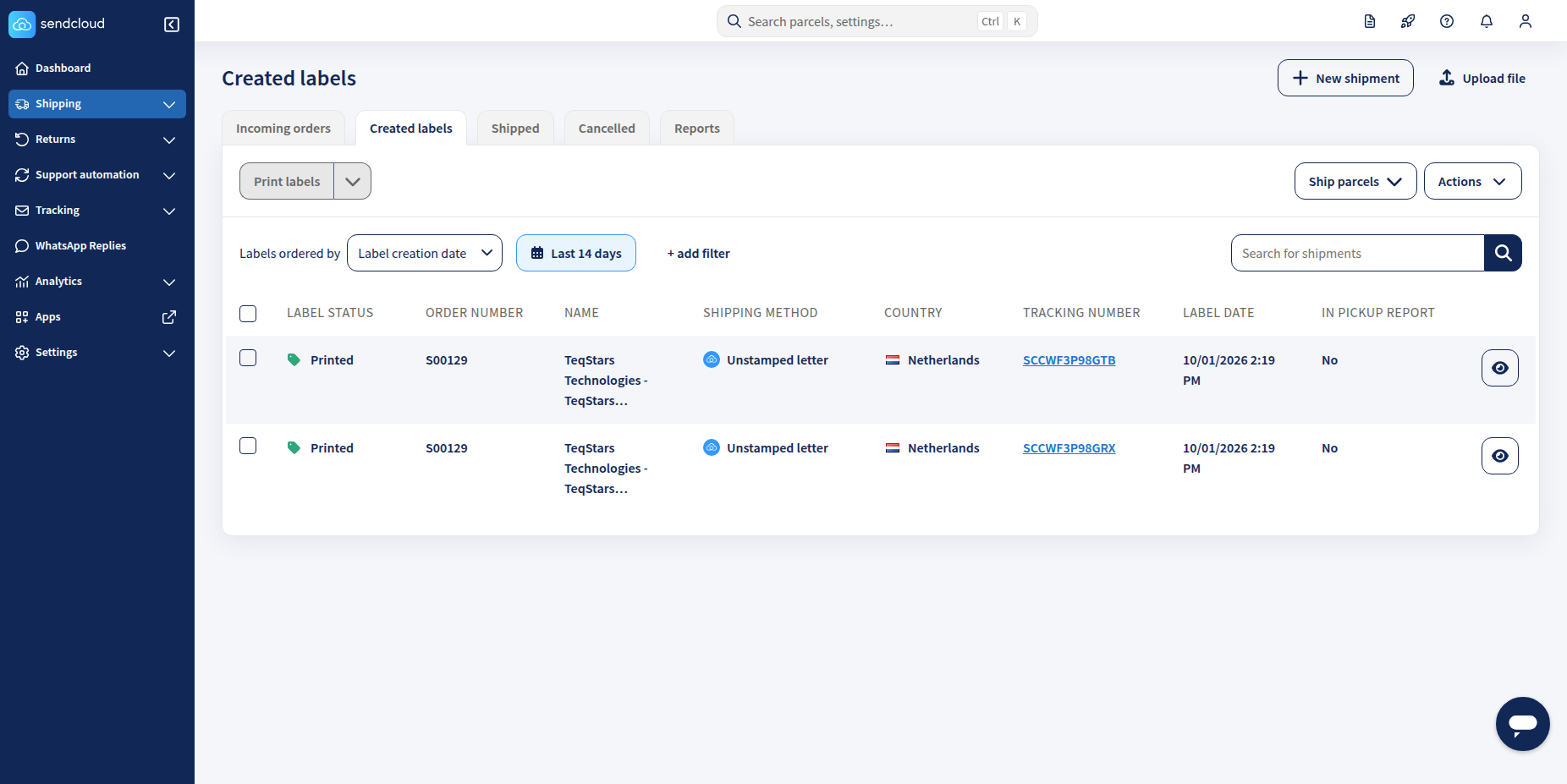Expand the Settings menu
This screenshot has width=1567, height=784.
(97, 352)
